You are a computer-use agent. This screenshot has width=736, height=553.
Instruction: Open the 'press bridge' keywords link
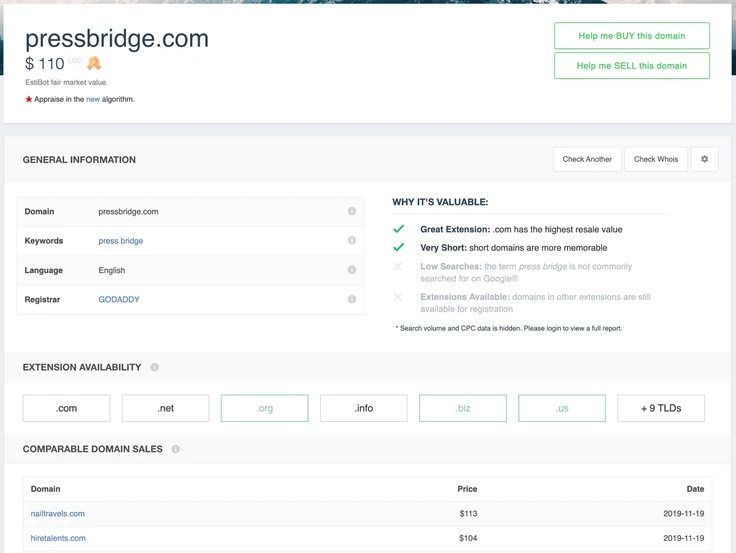click(x=121, y=241)
